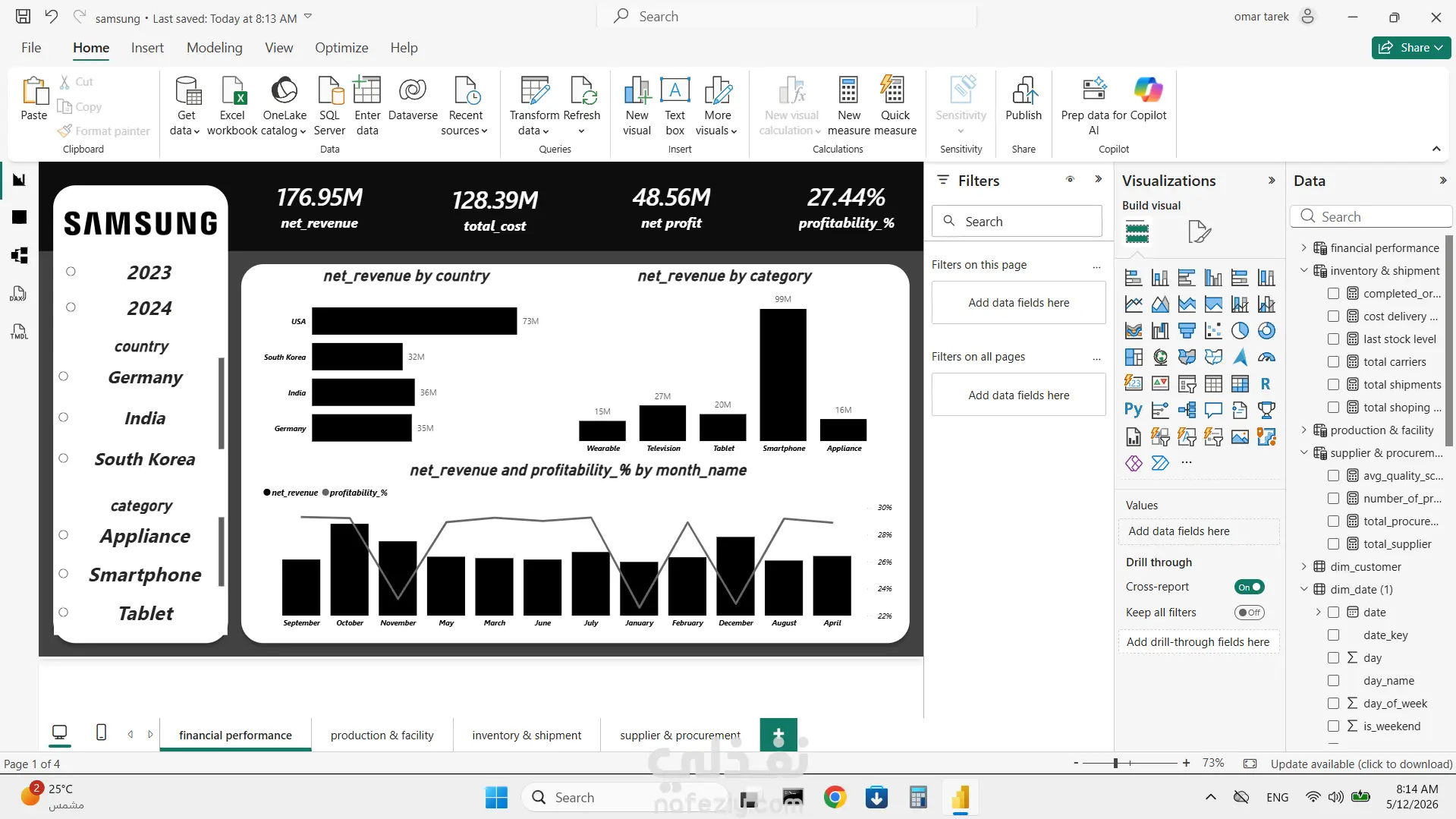This screenshot has height=819, width=1456.
Task: Connect to SQL Server source
Action: (329, 106)
